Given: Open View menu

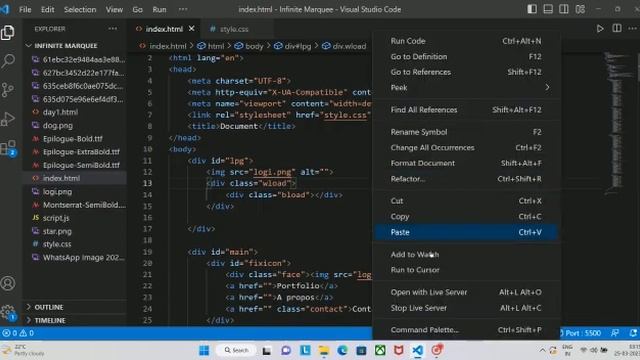Looking at the screenshot, I should tap(114, 9).
